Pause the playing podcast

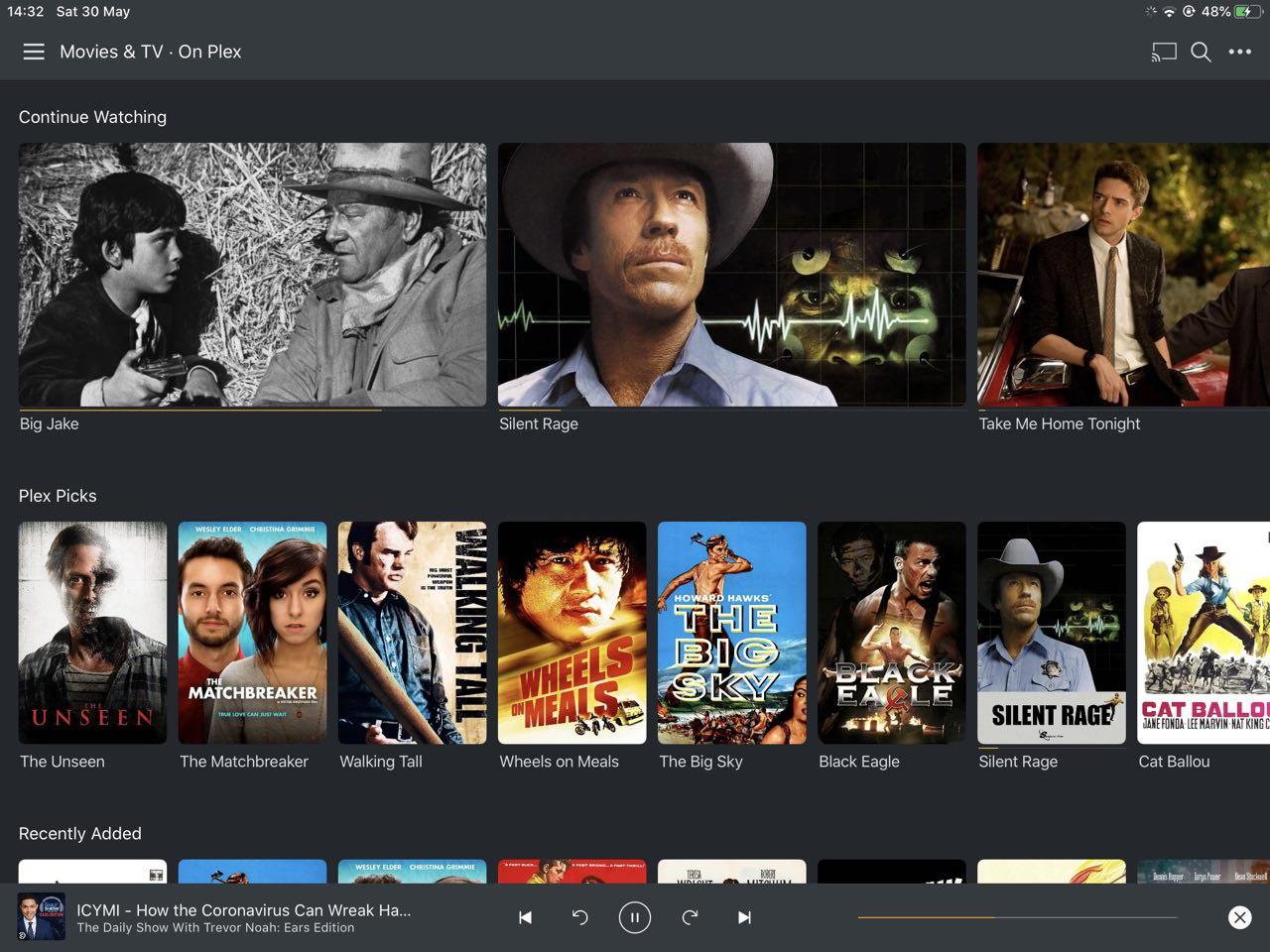[x=635, y=917]
